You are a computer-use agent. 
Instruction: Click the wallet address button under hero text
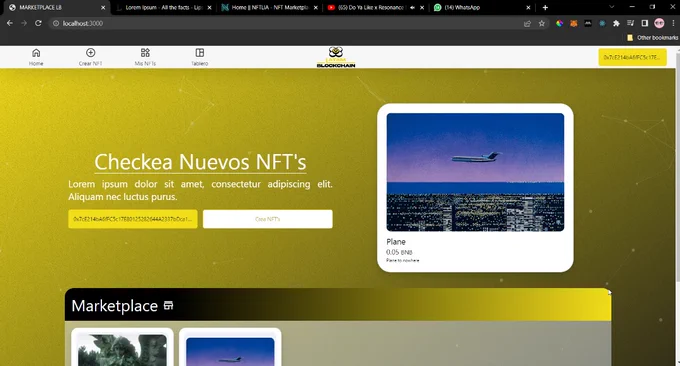tap(133, 219)
